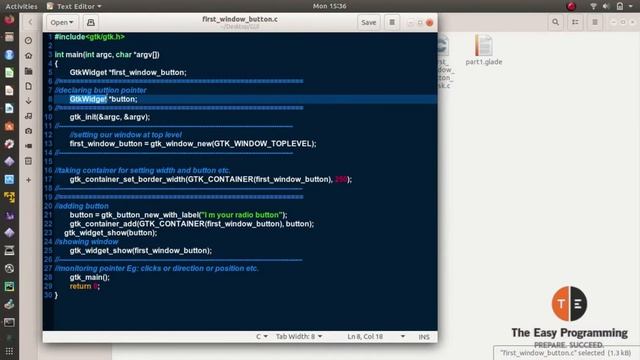Open Pictures in Files sidebar
This screenshot has height=360, width=640.
[x=28, y=131]
